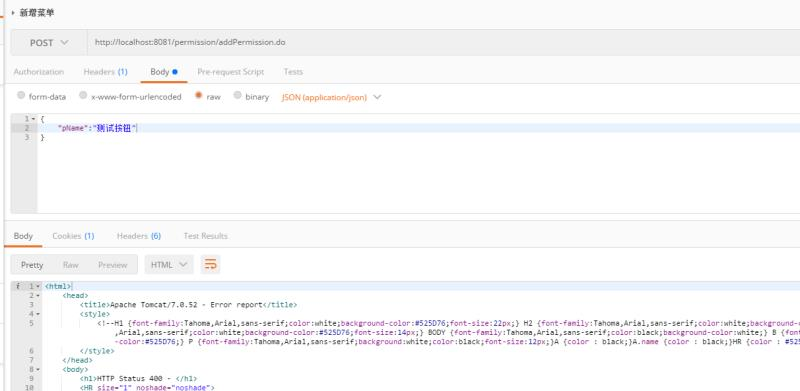Select the form-data radio button

click(21, 95)
